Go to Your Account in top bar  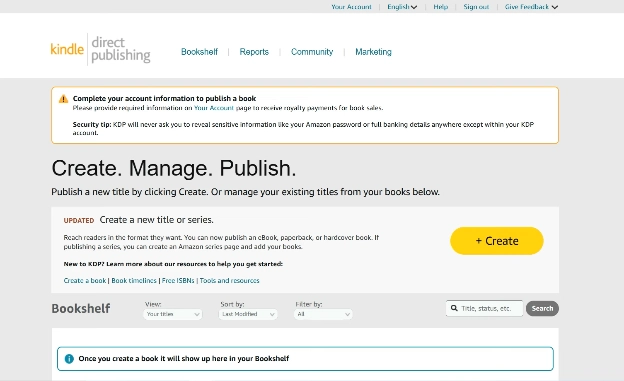(x=351, y=7)
